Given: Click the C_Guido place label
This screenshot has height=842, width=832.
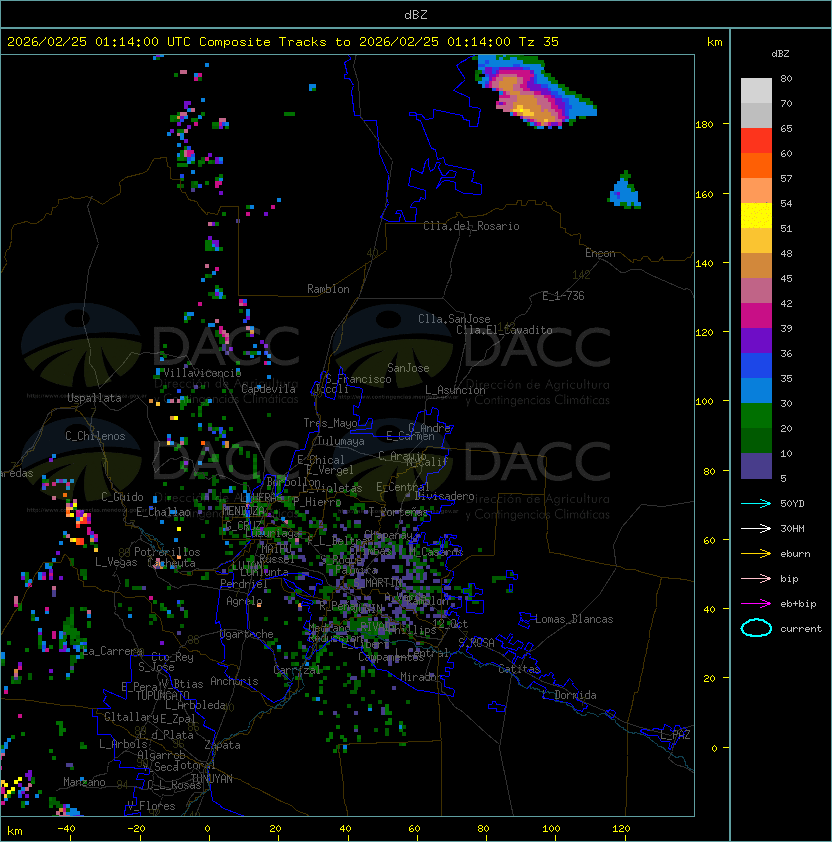Looking at the screenshot, I should [x=122, y=497].
